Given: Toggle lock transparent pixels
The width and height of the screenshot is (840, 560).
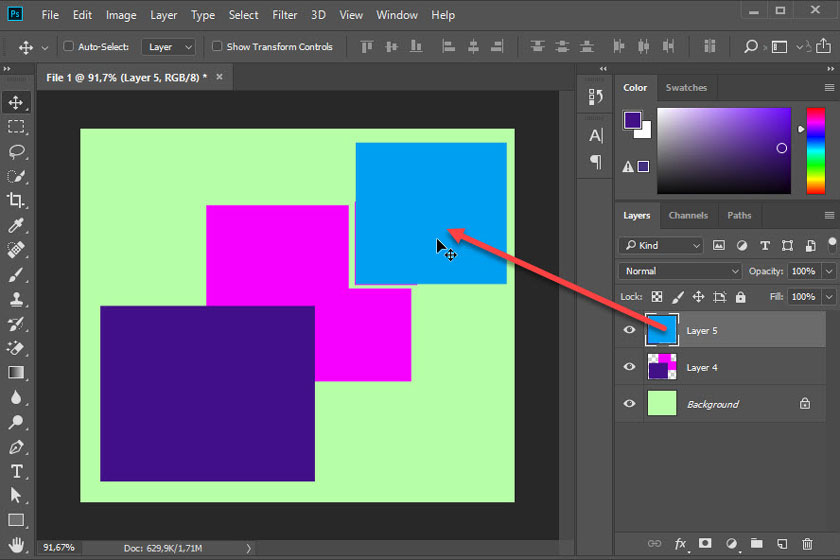Looking at the screenshot, I should click(x=657, y=296).
